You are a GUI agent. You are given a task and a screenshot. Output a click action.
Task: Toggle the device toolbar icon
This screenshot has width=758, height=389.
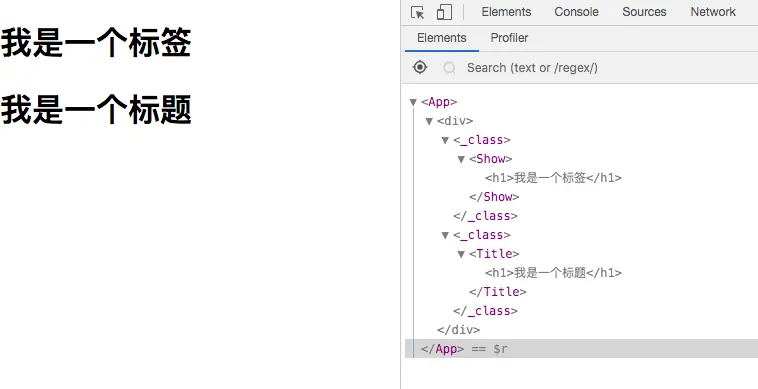(x=444, y=12)
